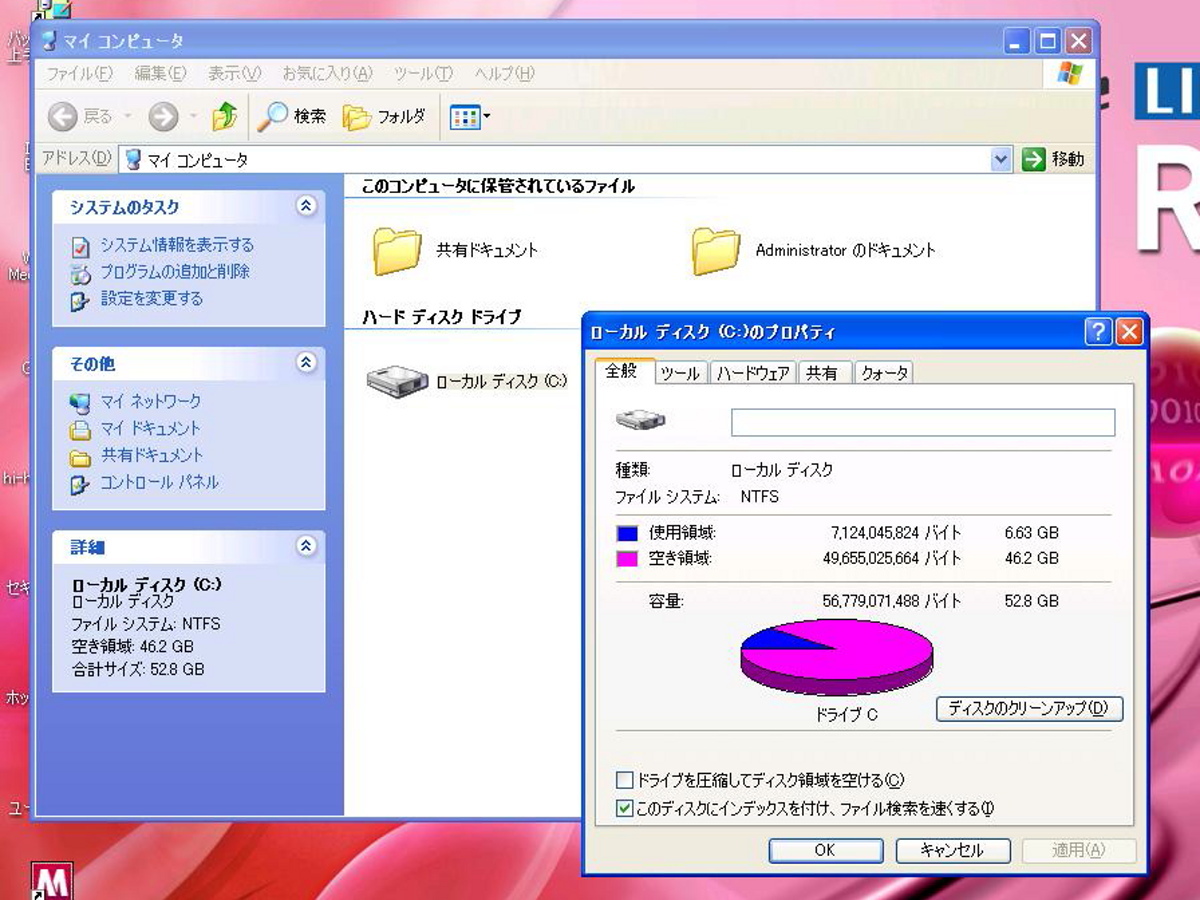The height and width of the screenshot is (900, 1200).
Task: Open the Back button history dropdown arrow
Action: point(127,117)
